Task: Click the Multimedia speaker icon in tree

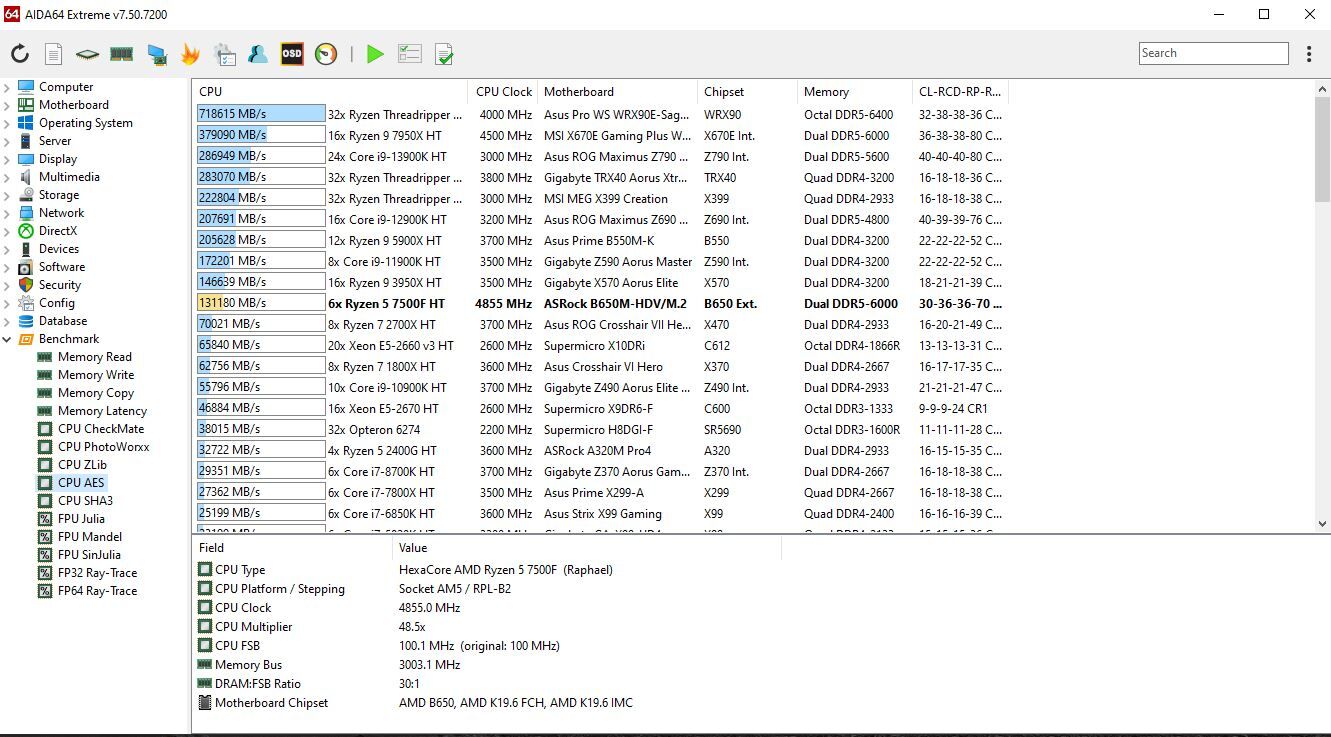Action: [26, 177]
